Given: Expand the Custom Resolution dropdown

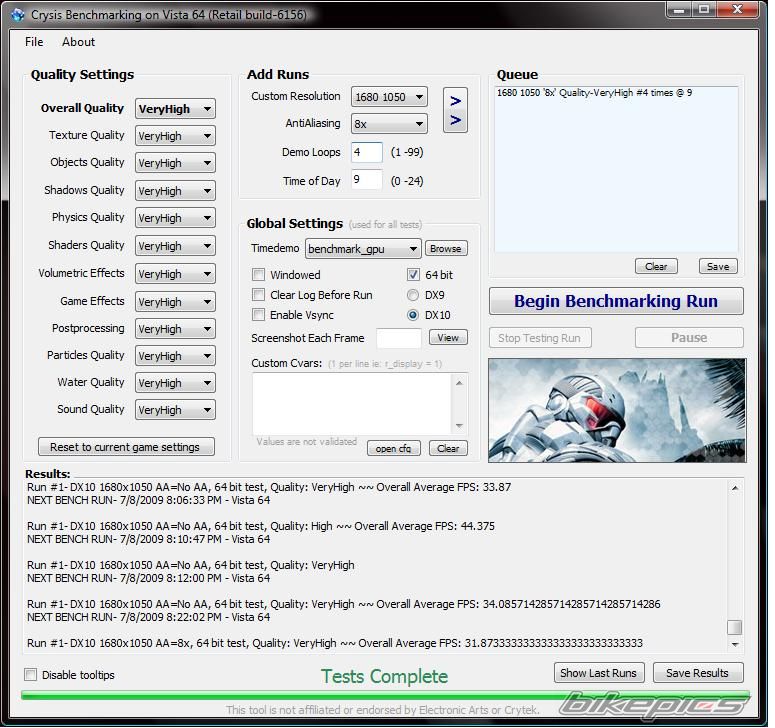Looking at the screenshot, I should pyautogui.click(x=389, y=97).
